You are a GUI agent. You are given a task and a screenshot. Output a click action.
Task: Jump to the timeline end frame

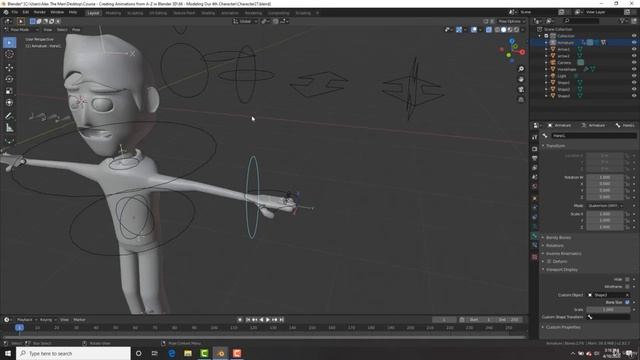click(x=282, y=320)
